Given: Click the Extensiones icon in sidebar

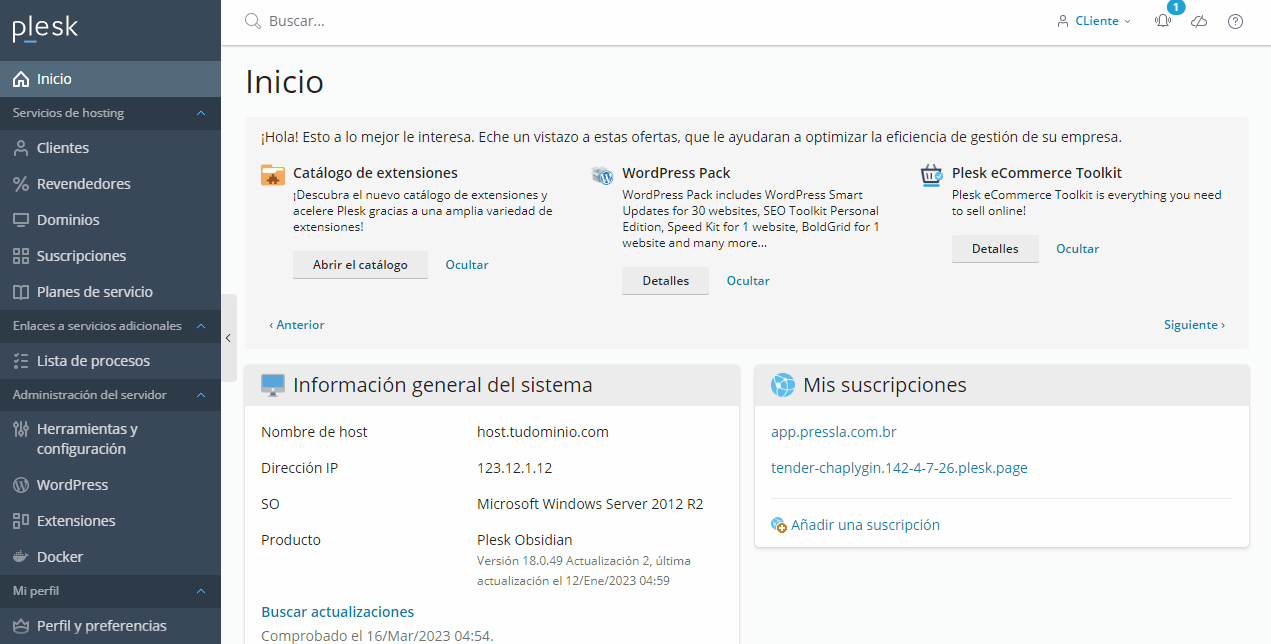Looking at the screenshot, I should pyautogui.click(x=20, y=521).
